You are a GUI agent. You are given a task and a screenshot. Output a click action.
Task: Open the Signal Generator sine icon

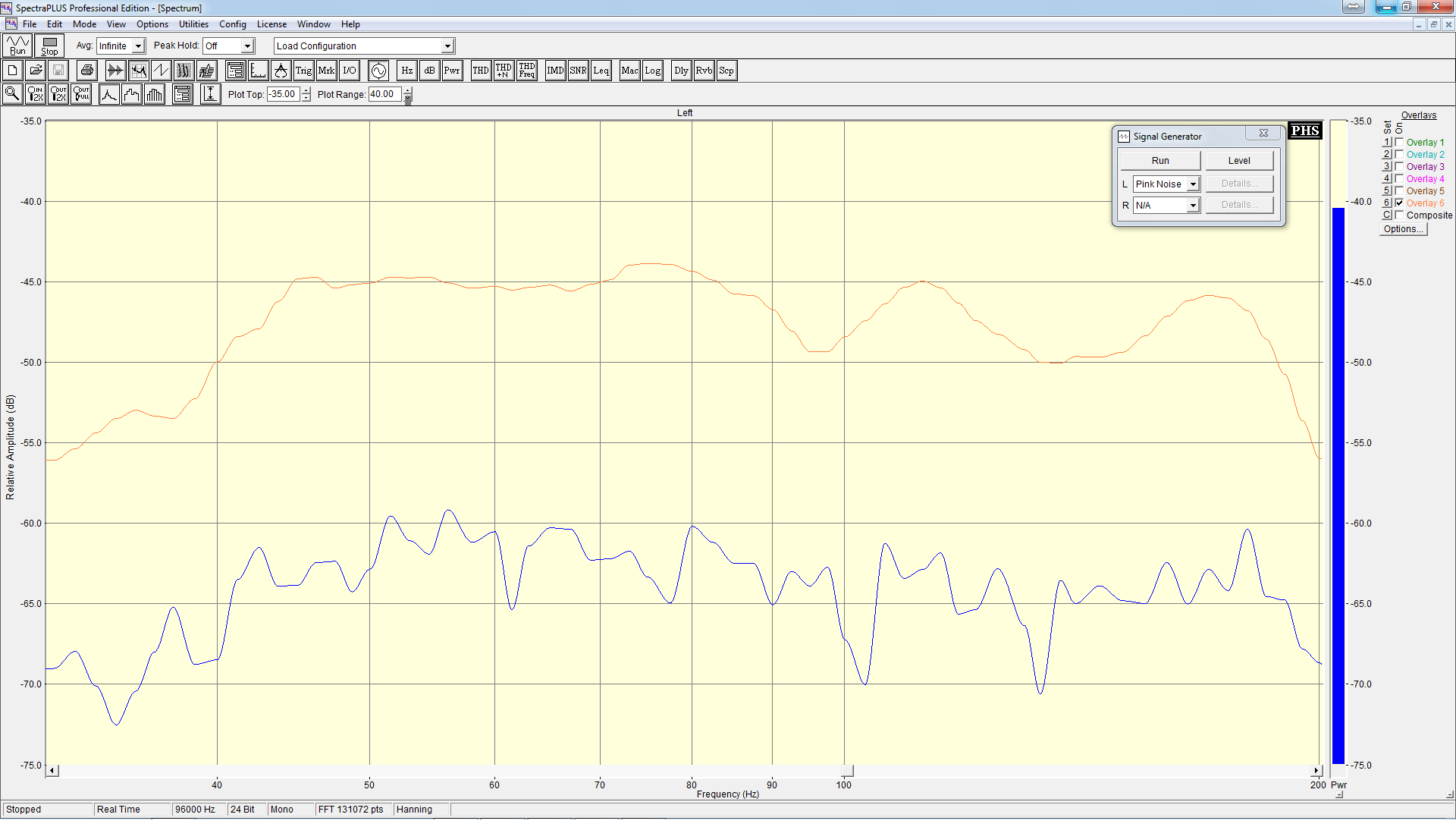click(378, 71)
